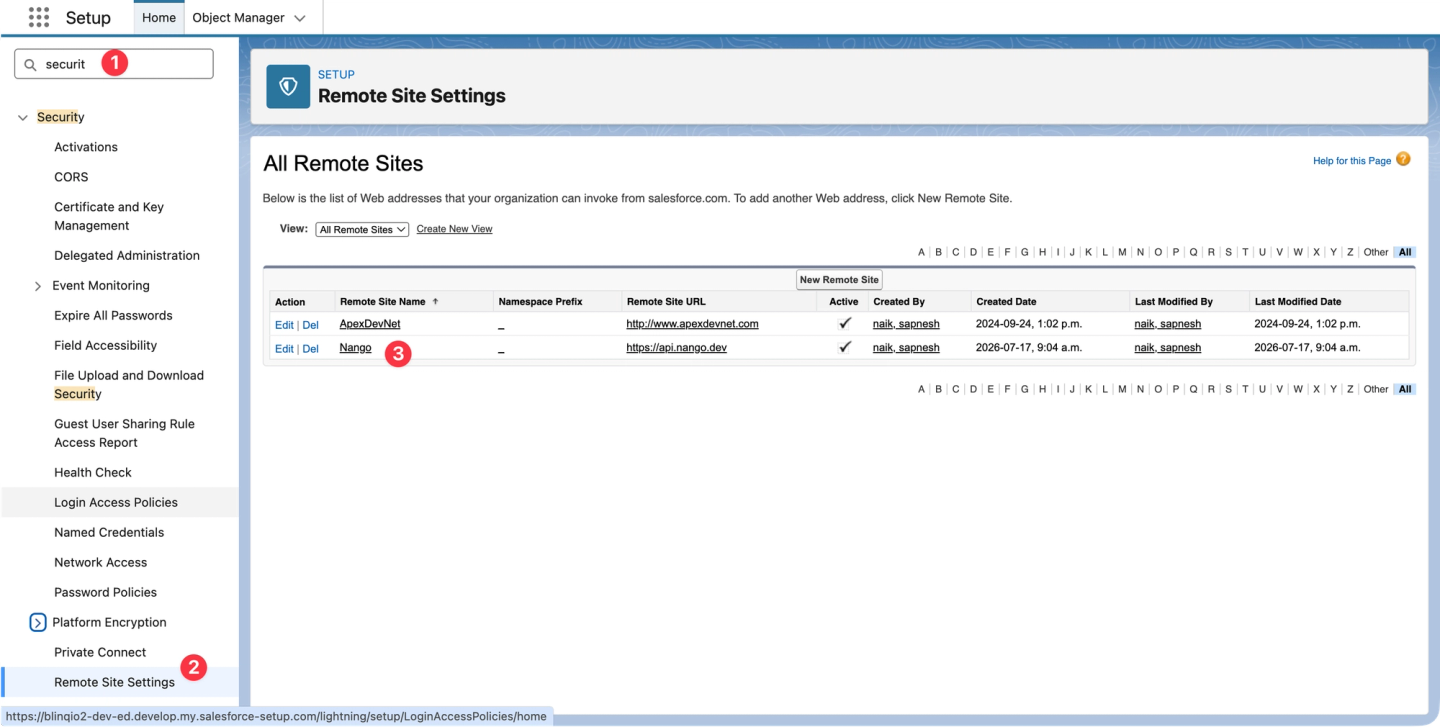Open File Upload and Download Security
Image resolution: width=1440 pixels, height=727 pixels.
[129, 384]
